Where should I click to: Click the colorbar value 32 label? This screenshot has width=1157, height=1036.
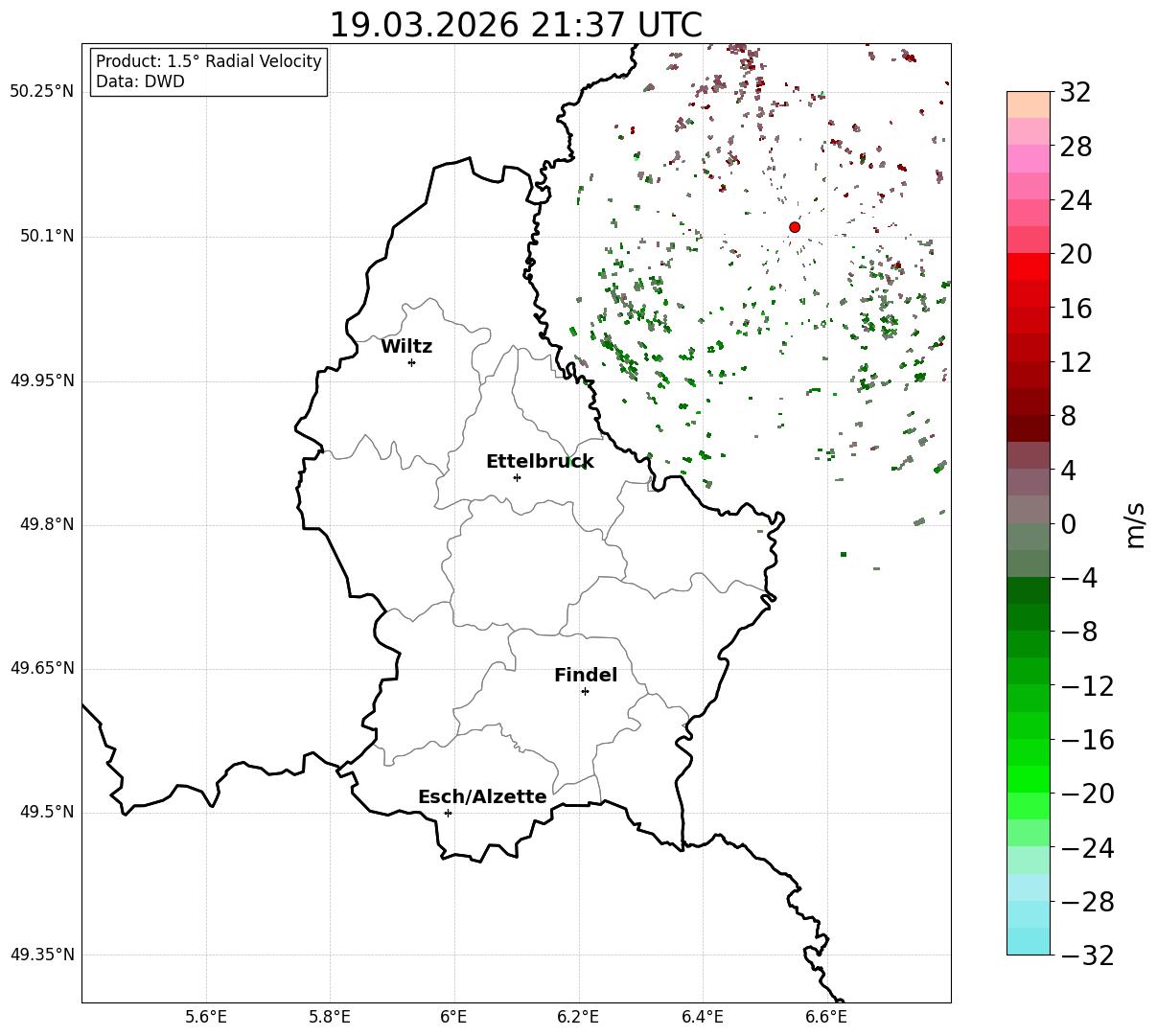(1076, 93)
